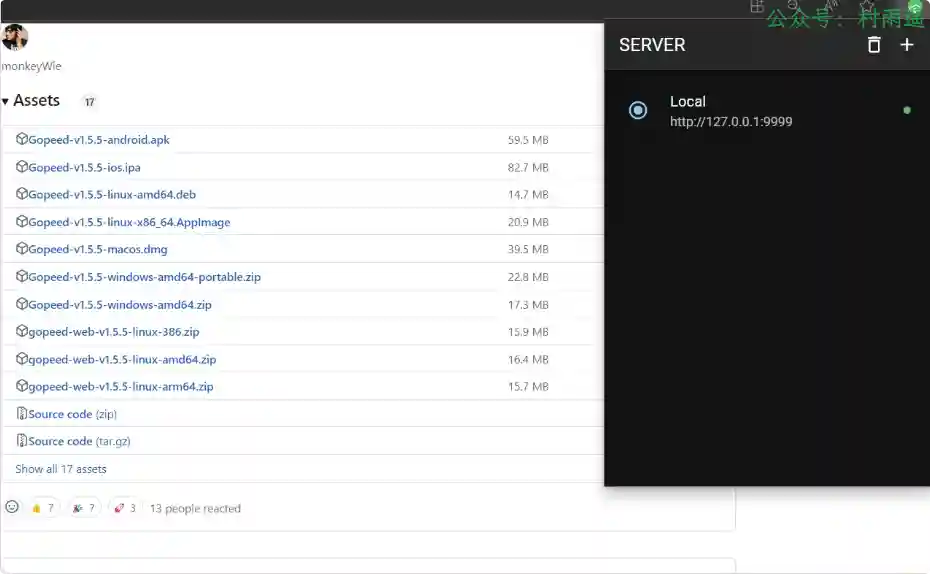
Task: Click the rocket reaction with 3
Action: [x=125, y=508]
